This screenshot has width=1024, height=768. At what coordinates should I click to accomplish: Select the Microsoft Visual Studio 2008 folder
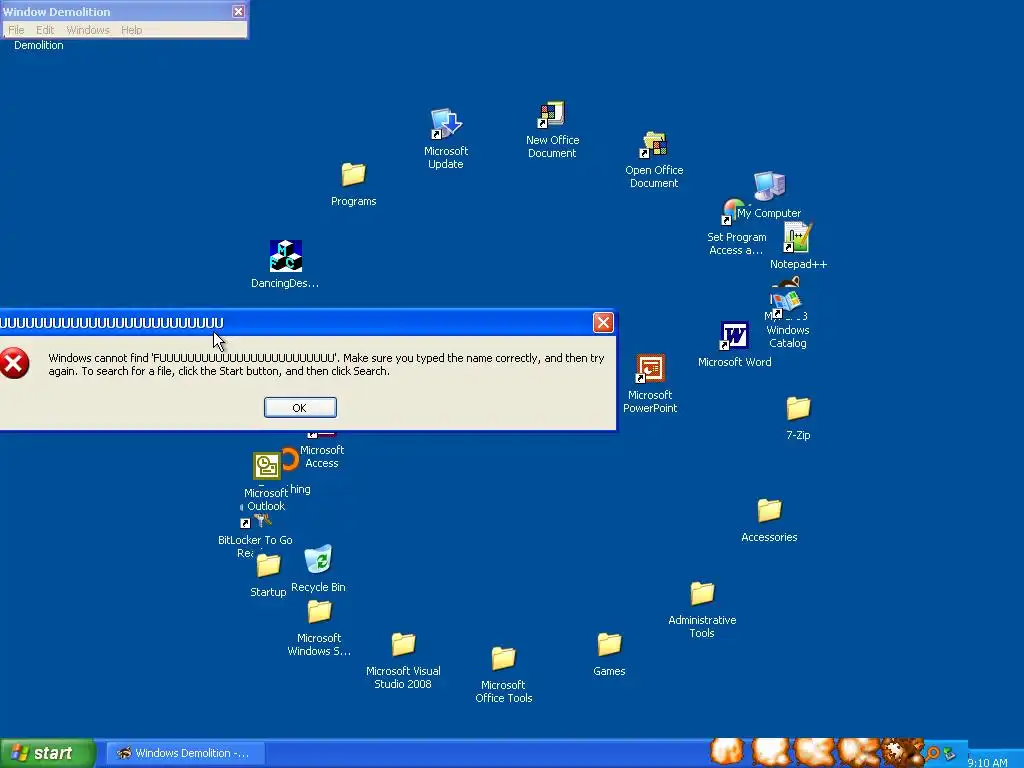click(x=403, y=645)
